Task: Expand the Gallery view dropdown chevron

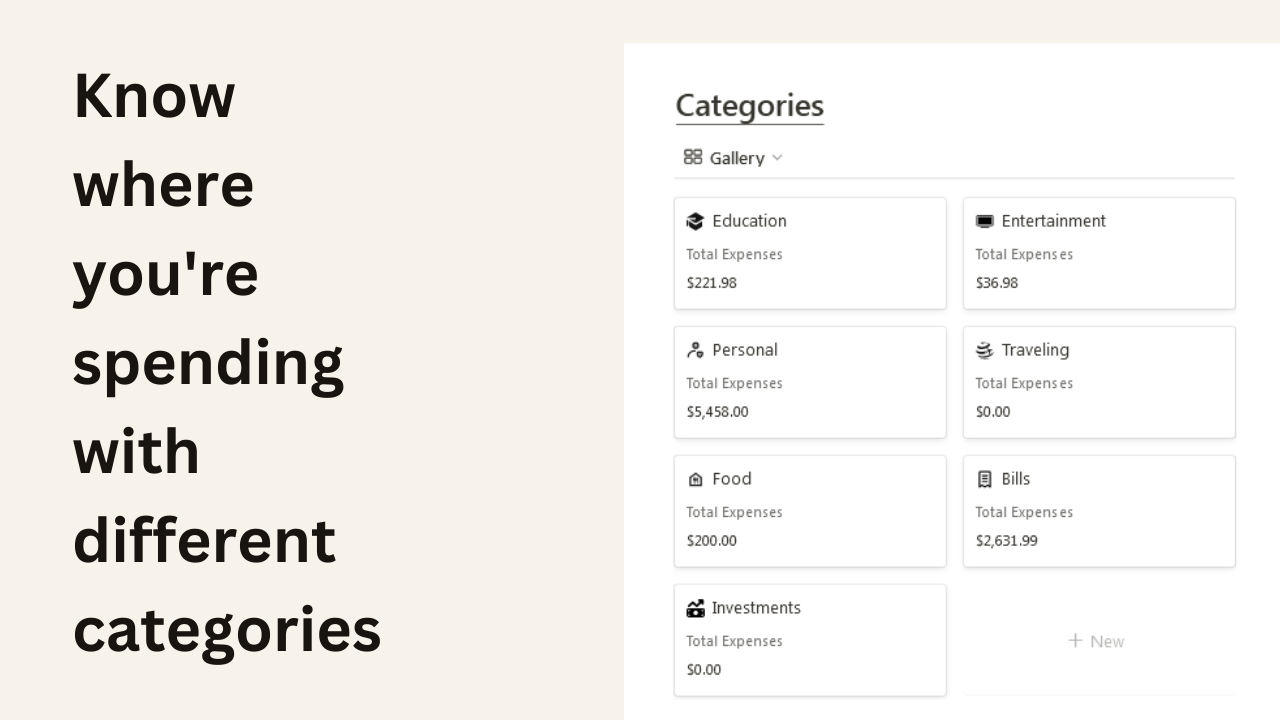Action: click(x=777, y=158)
